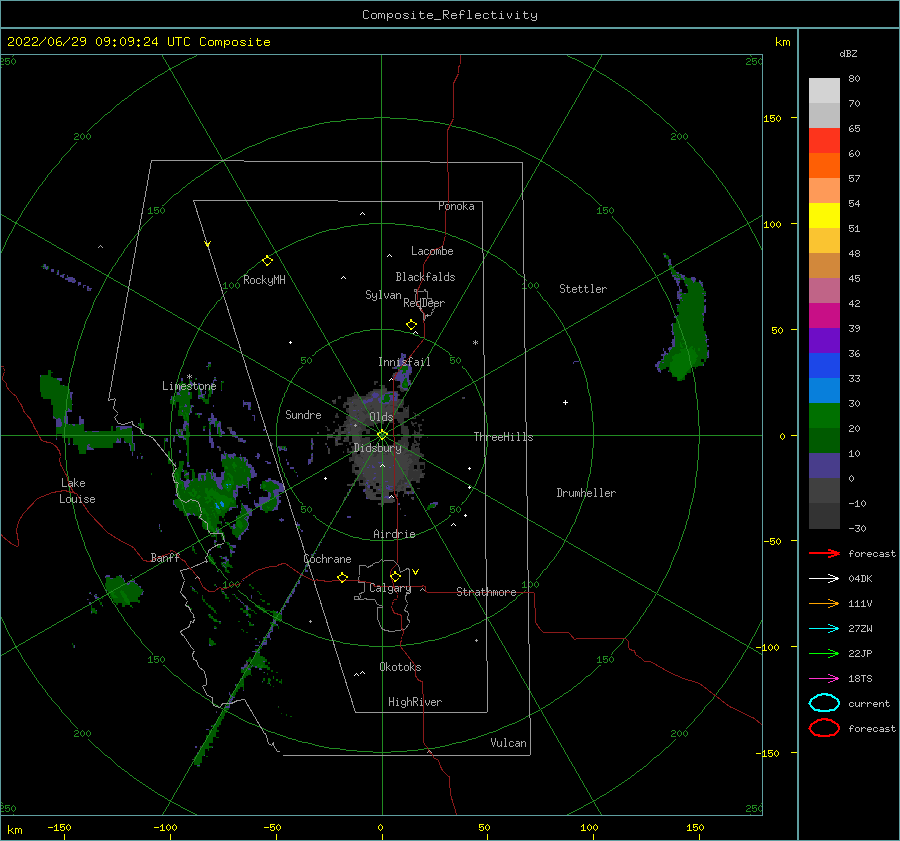Click the Limestone label
Screen dimensions: 900x841
pos(189,386)
